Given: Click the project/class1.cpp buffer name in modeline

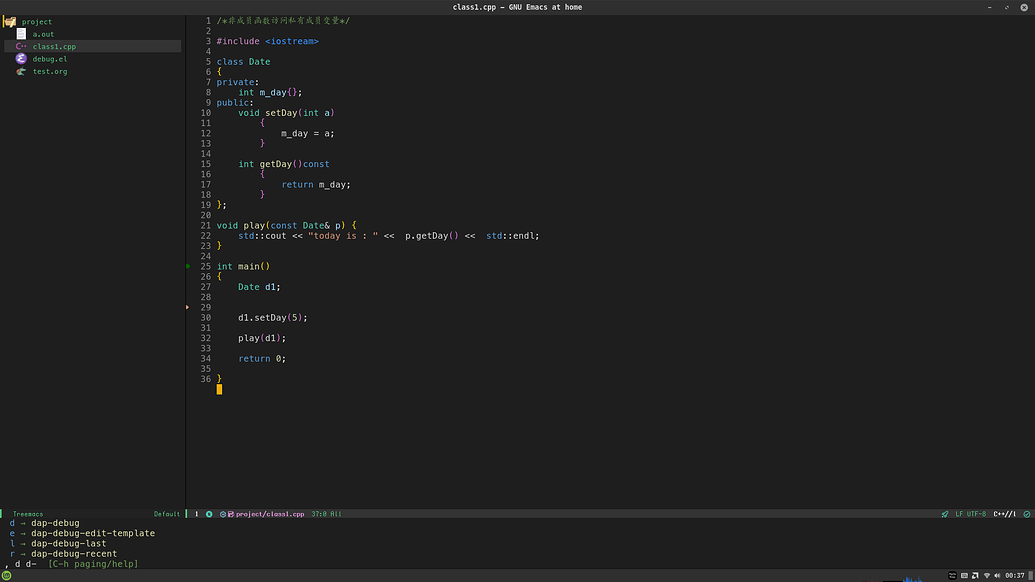Looking at the screenshot, I should [x=271, y=514].
